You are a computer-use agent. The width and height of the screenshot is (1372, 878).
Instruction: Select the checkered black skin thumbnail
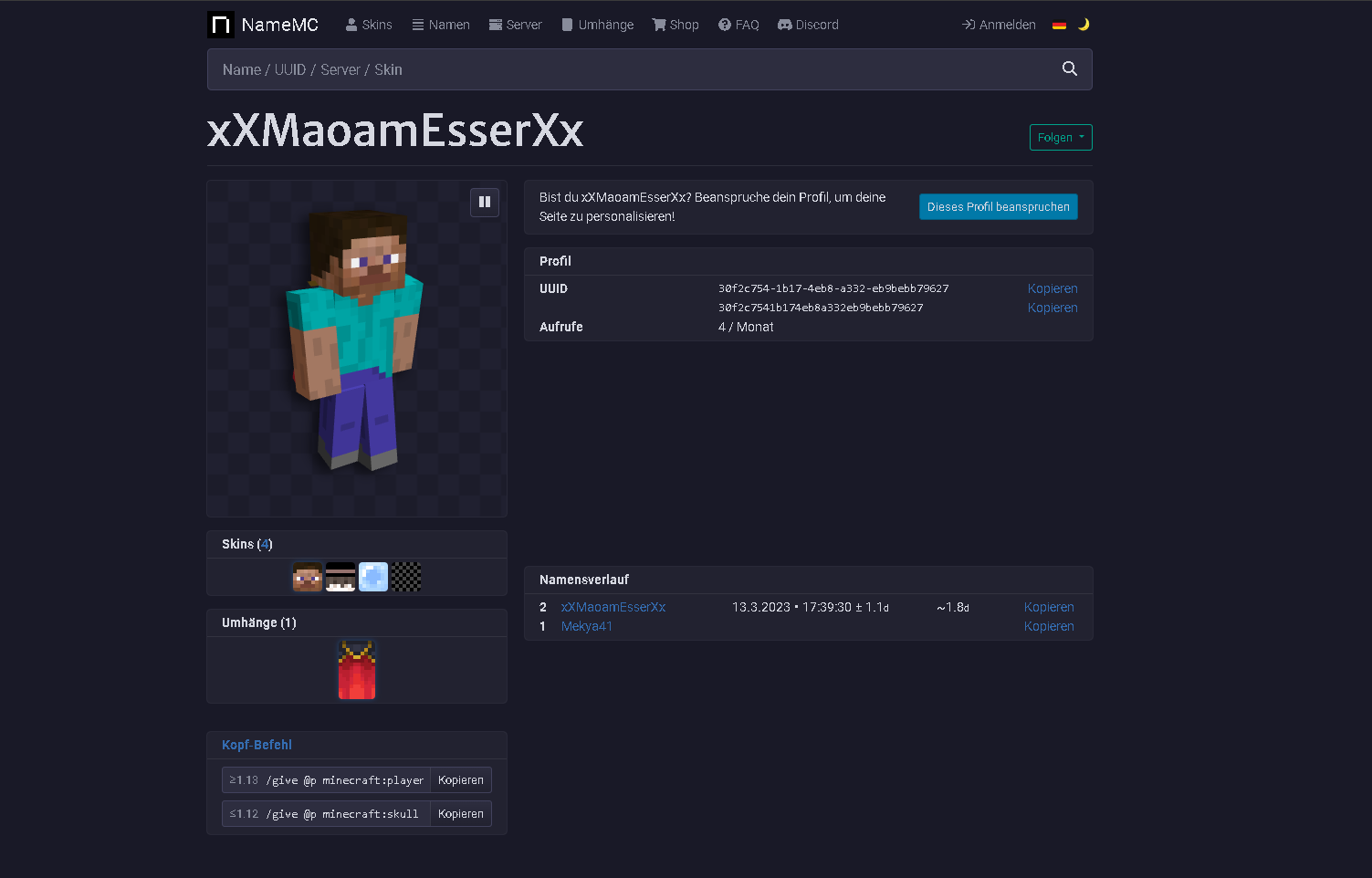tap(406, 577)
